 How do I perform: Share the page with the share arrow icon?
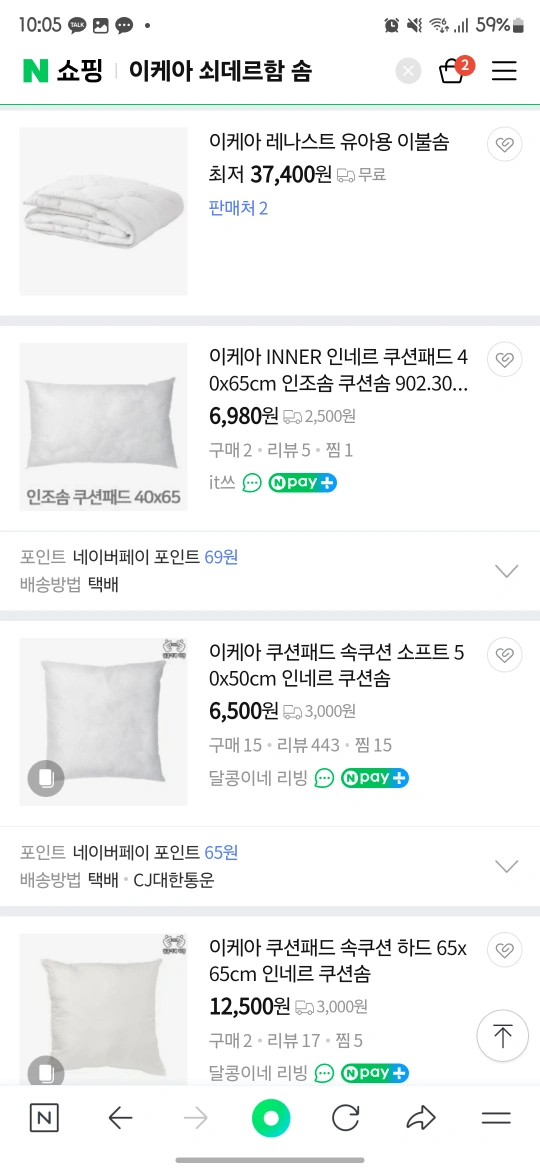421,1118
